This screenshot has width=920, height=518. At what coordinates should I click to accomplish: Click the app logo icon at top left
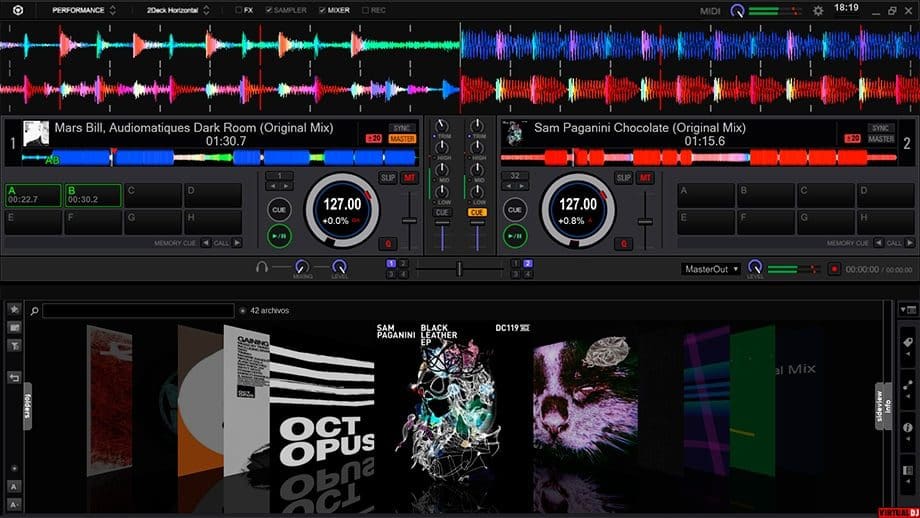pyautogui.click(x=18, y=10)
